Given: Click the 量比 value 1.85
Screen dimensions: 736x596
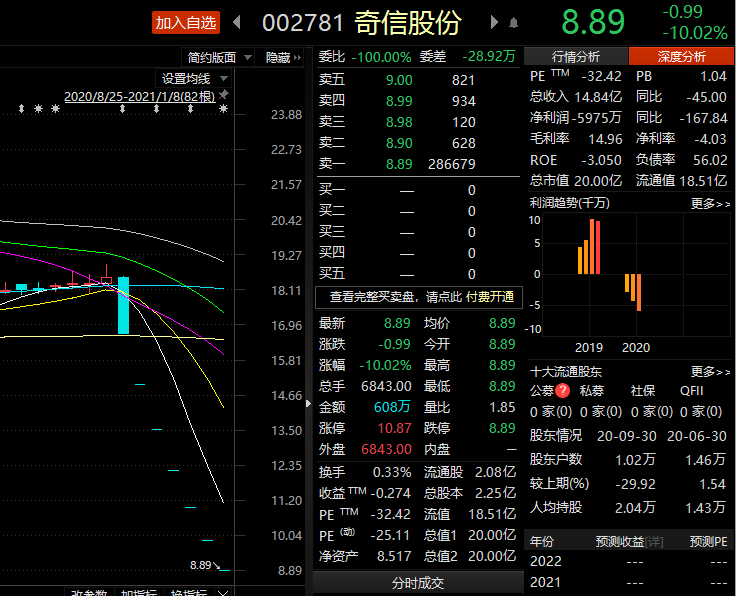Looking at the screenshot, I should (502, 407).
